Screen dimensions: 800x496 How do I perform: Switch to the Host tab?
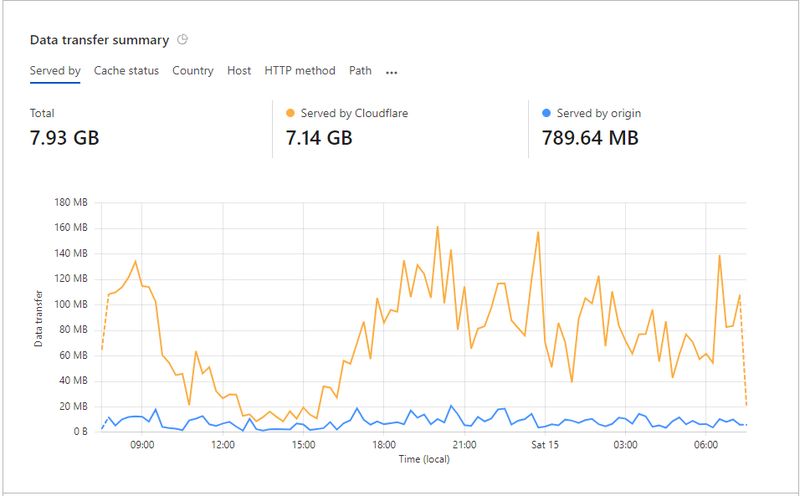[x=239, y=70]
